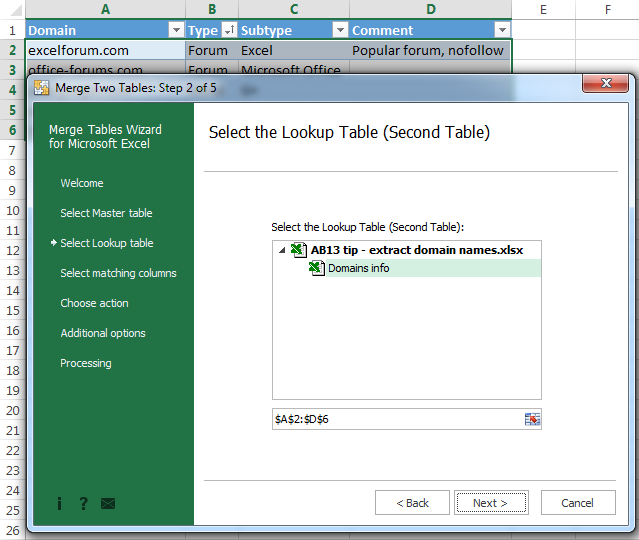Click the Excel workbook icon in tree
The width and height of the screenshot is (639, 540).
pyautogui.click(x=298, y=250)
